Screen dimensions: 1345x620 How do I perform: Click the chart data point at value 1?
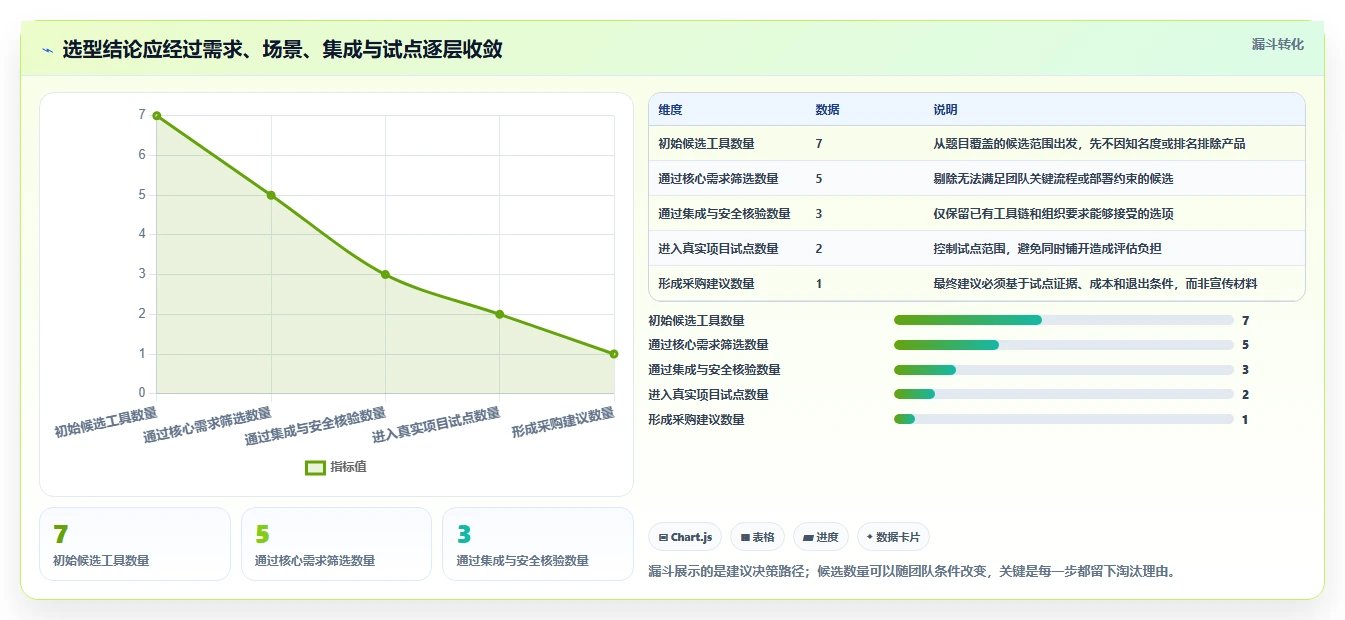614,354
